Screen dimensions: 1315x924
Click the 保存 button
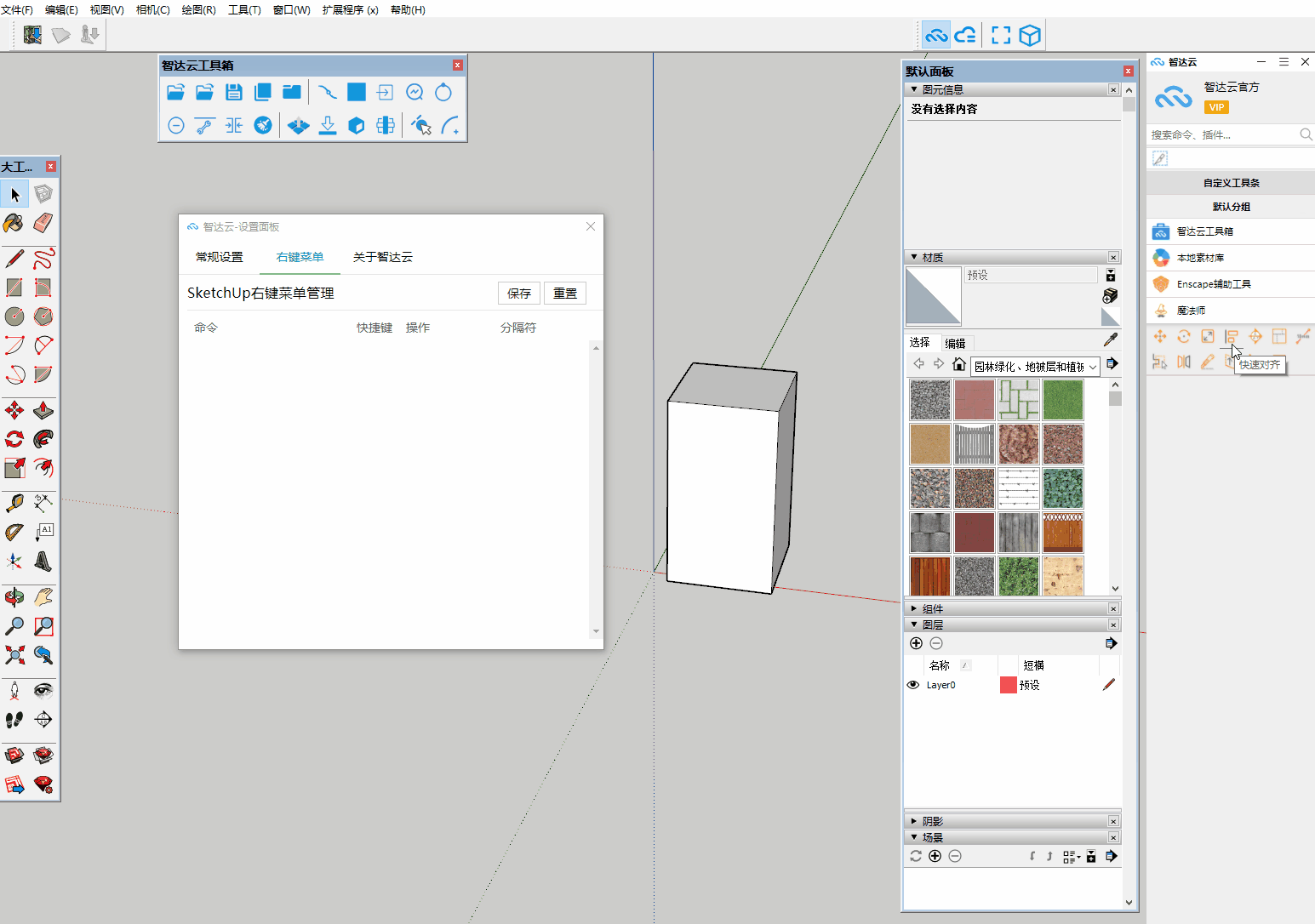(518, 294)
